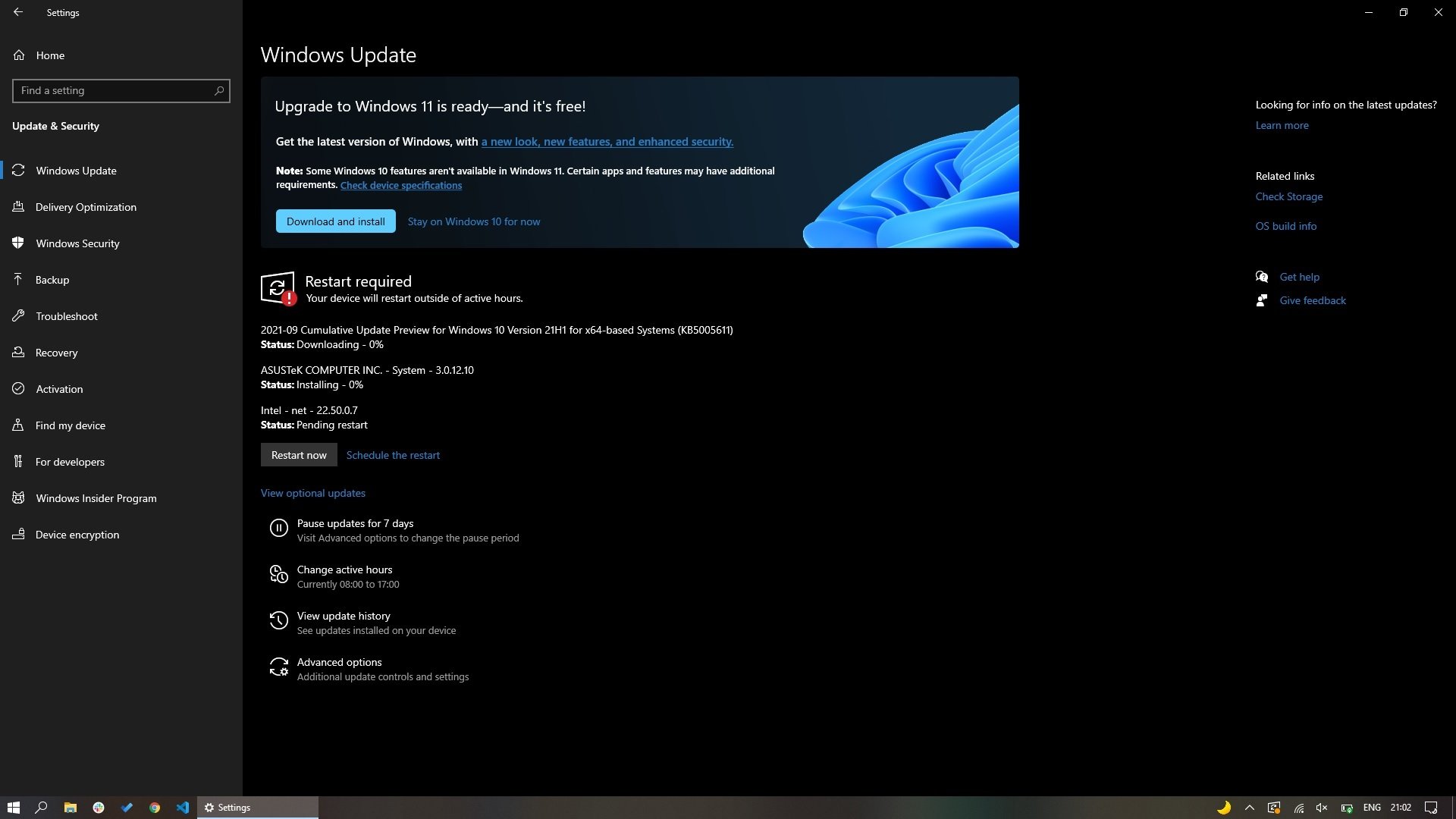
Task: Open the Activation page
Action: tap(121, 389)
